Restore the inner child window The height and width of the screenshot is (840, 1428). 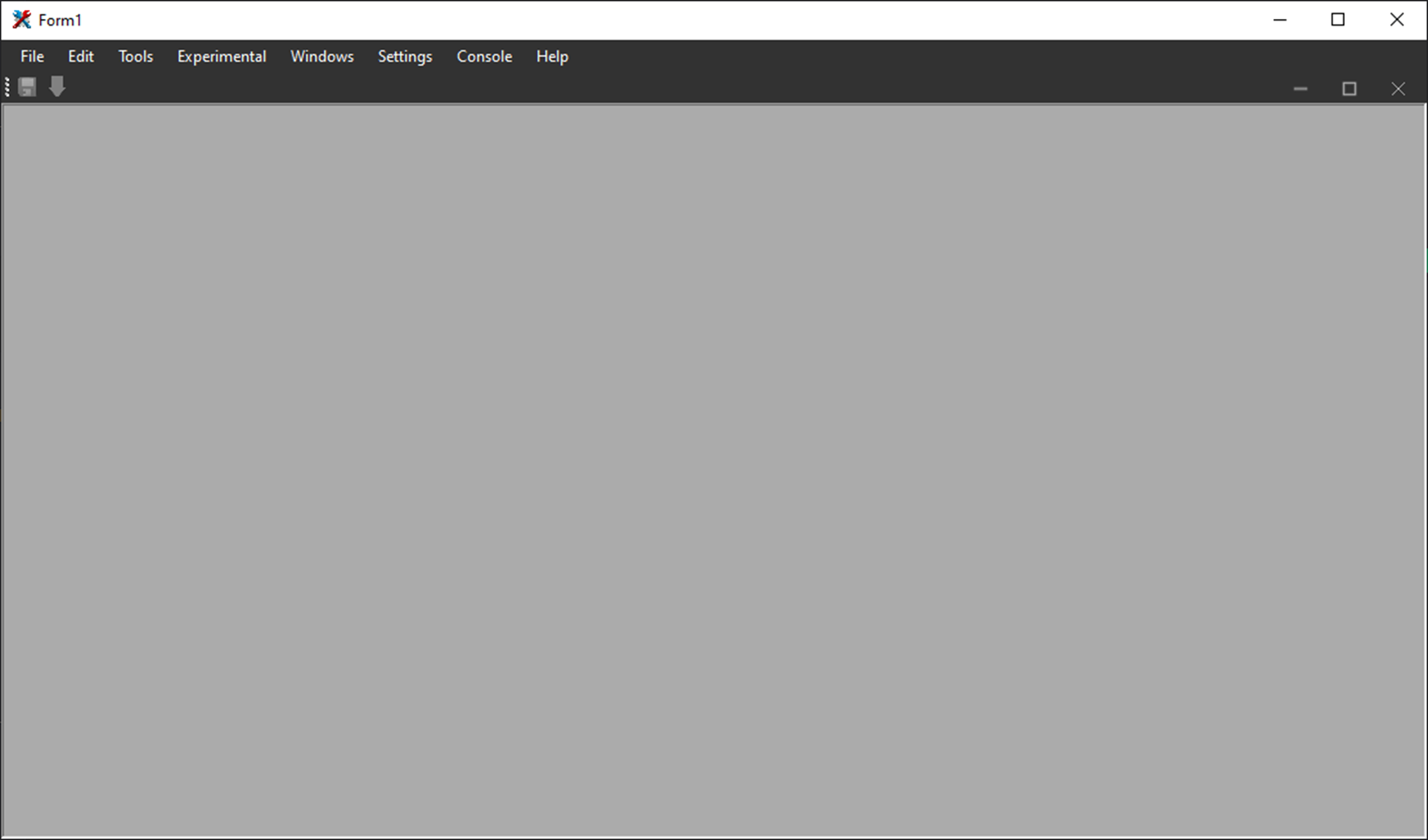[x=1350, y=88]
